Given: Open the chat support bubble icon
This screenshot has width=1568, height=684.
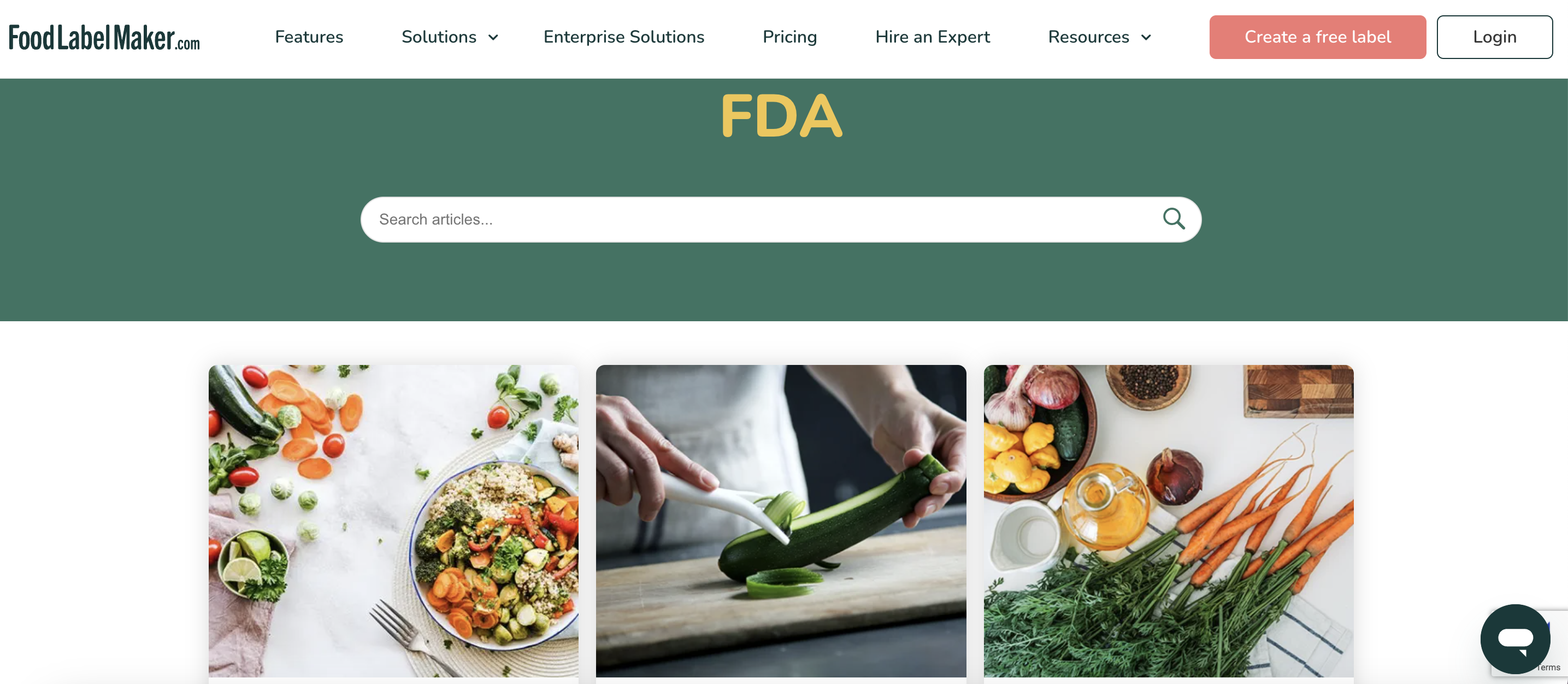Looking at the screenshot, I should tap(1515, 638).
